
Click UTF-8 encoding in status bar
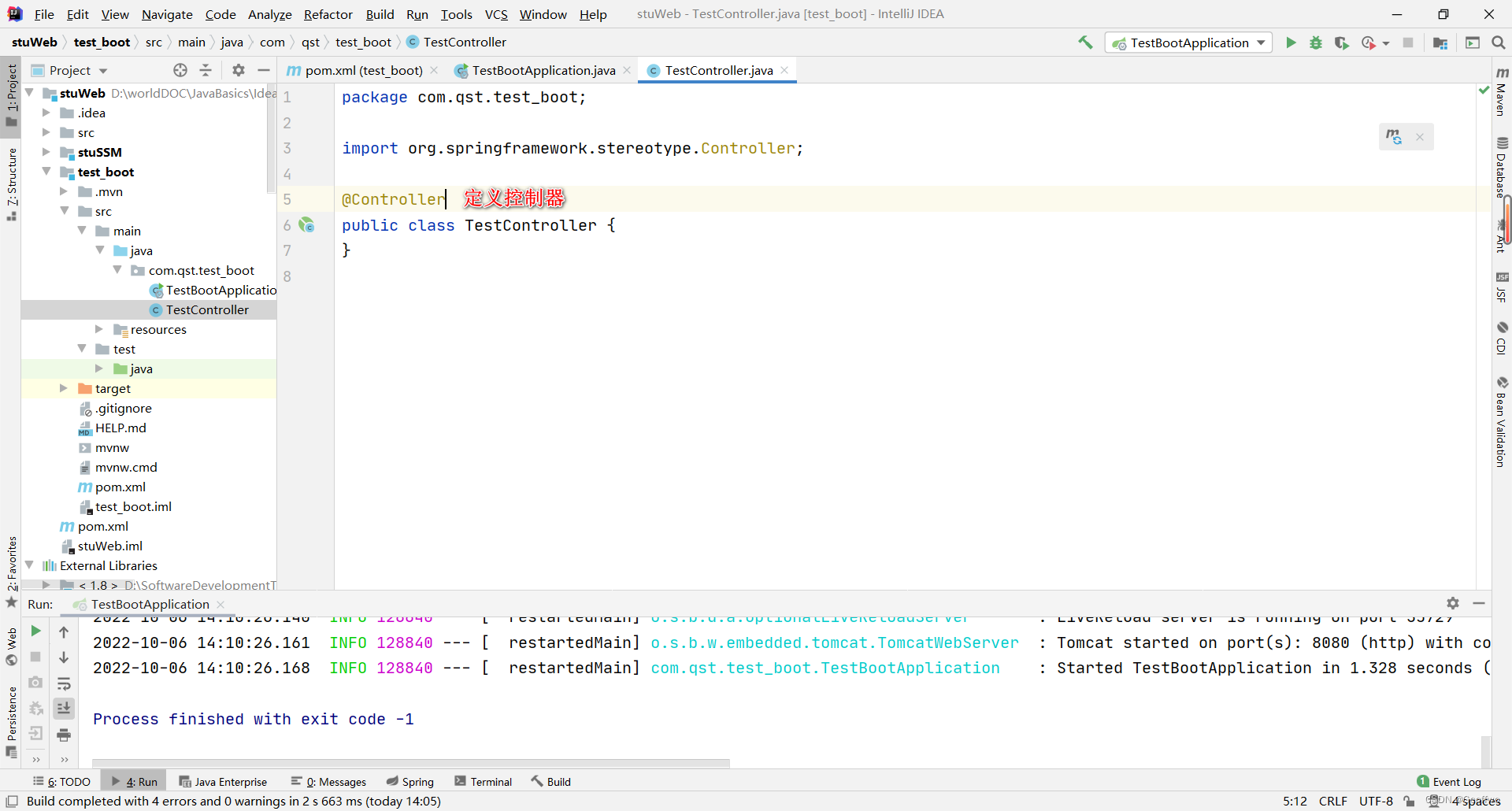[x=1376, y=801]
